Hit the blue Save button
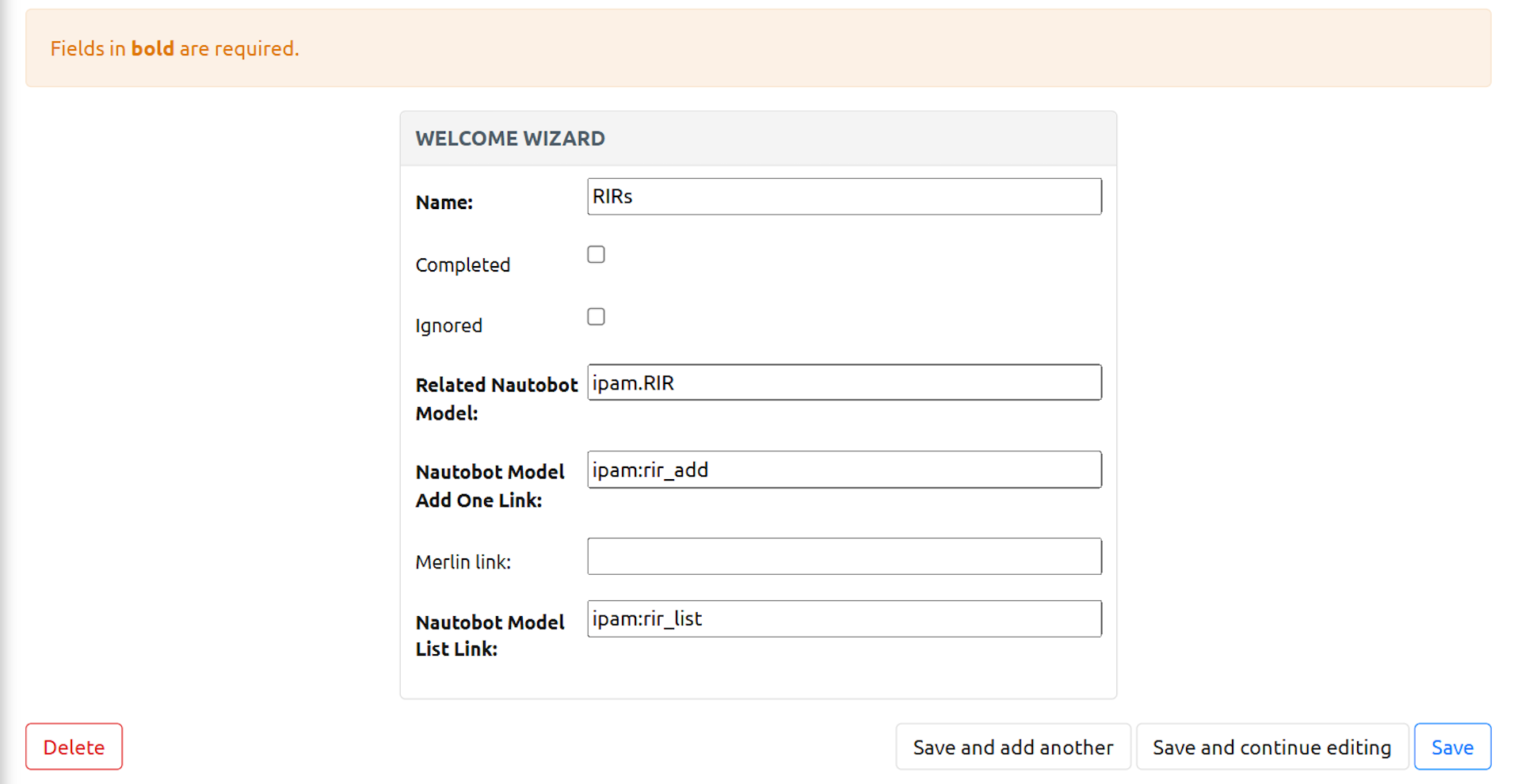 [x=1452, y=747]
